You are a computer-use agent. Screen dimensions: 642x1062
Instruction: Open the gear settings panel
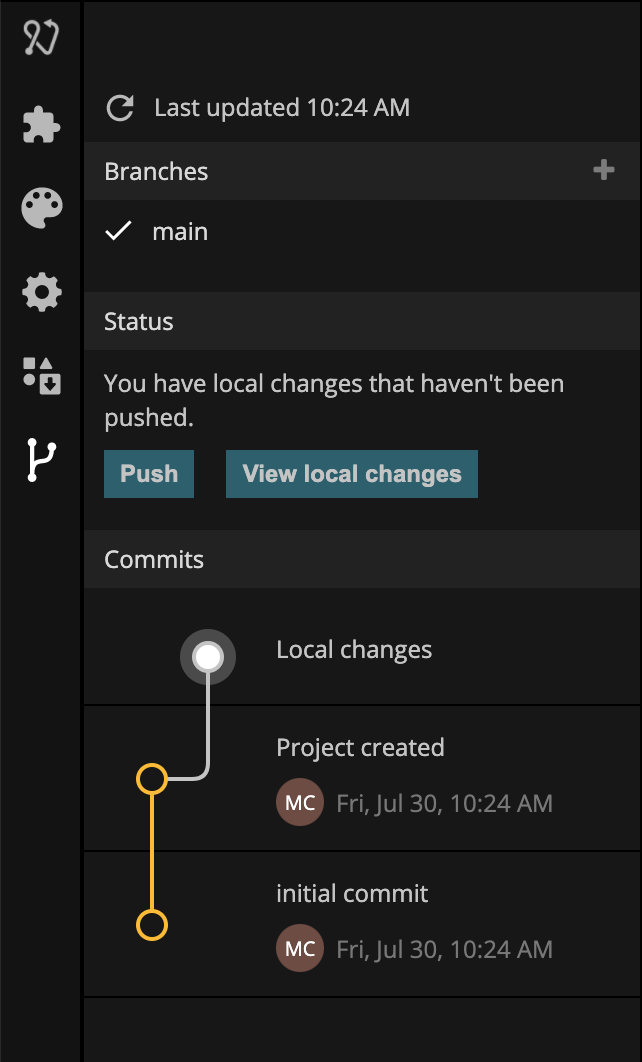point(41,292)
